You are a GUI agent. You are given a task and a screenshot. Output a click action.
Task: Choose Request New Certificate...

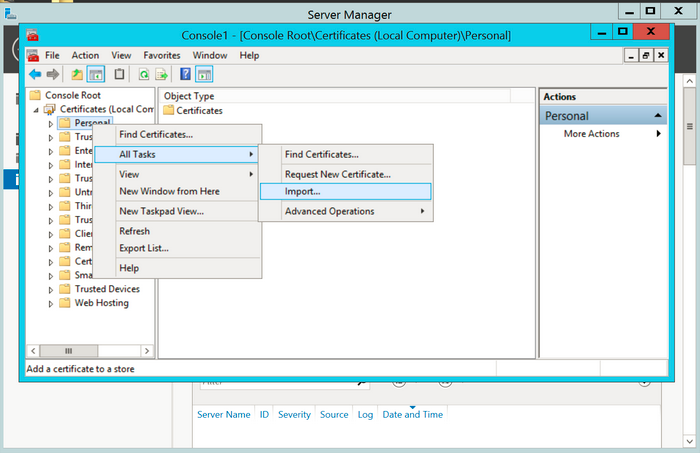tap(346, 175)
